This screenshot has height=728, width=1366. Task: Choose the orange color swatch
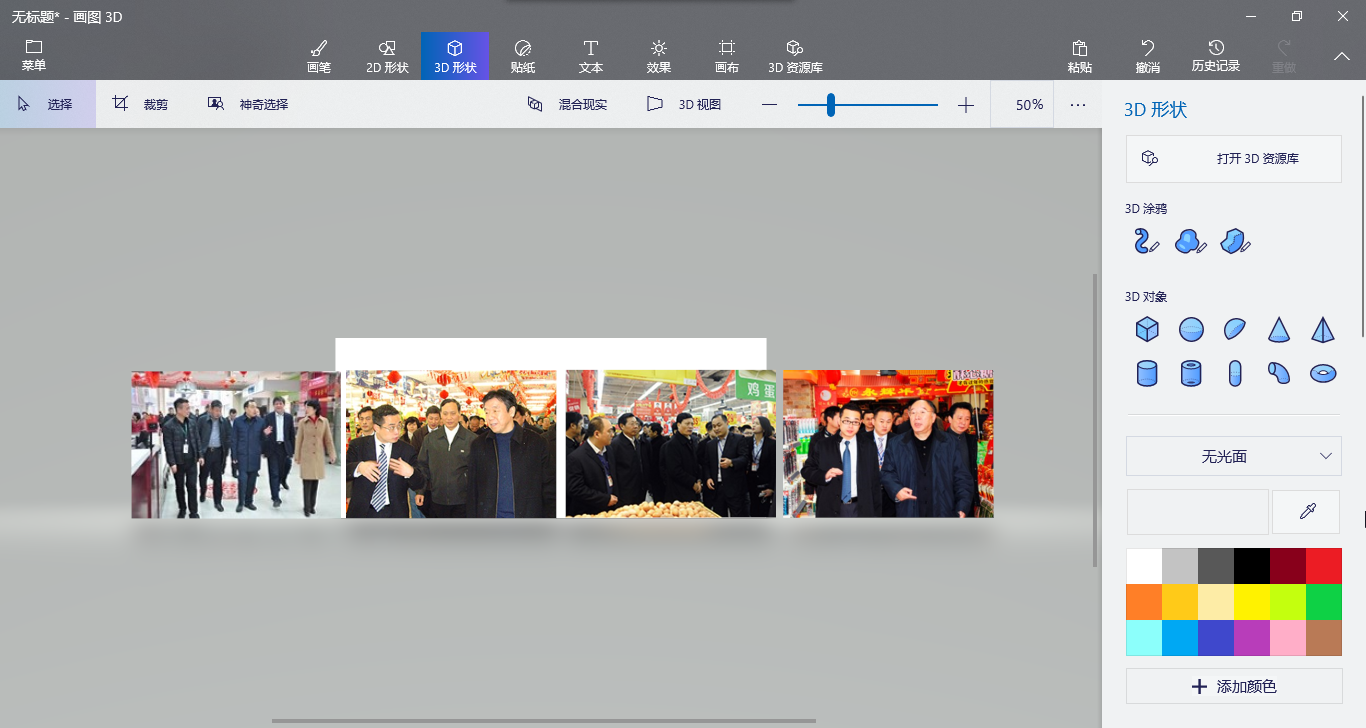[1144, 602]
